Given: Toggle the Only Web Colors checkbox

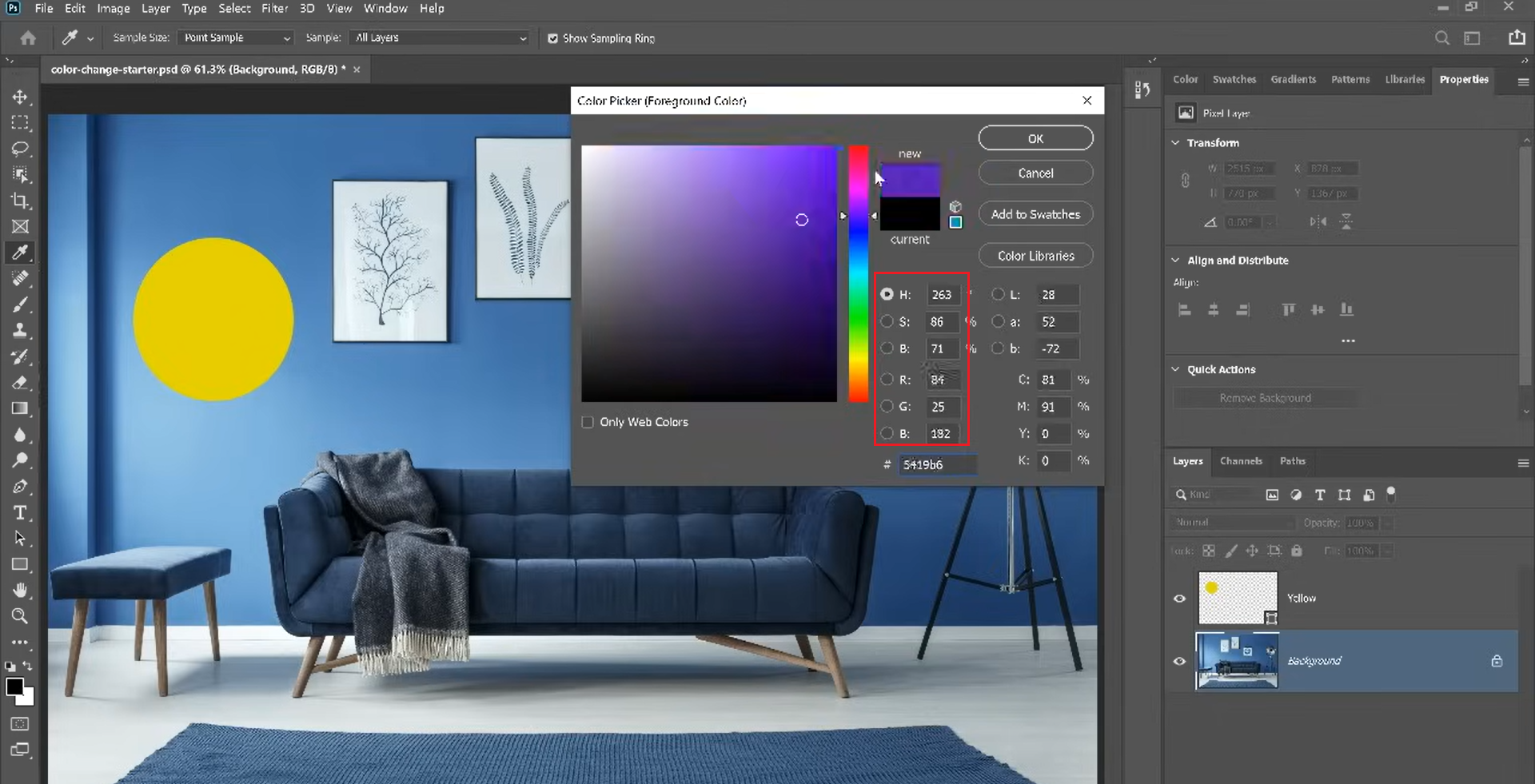Looking at the screenshot, I should (x=588, y=422).
